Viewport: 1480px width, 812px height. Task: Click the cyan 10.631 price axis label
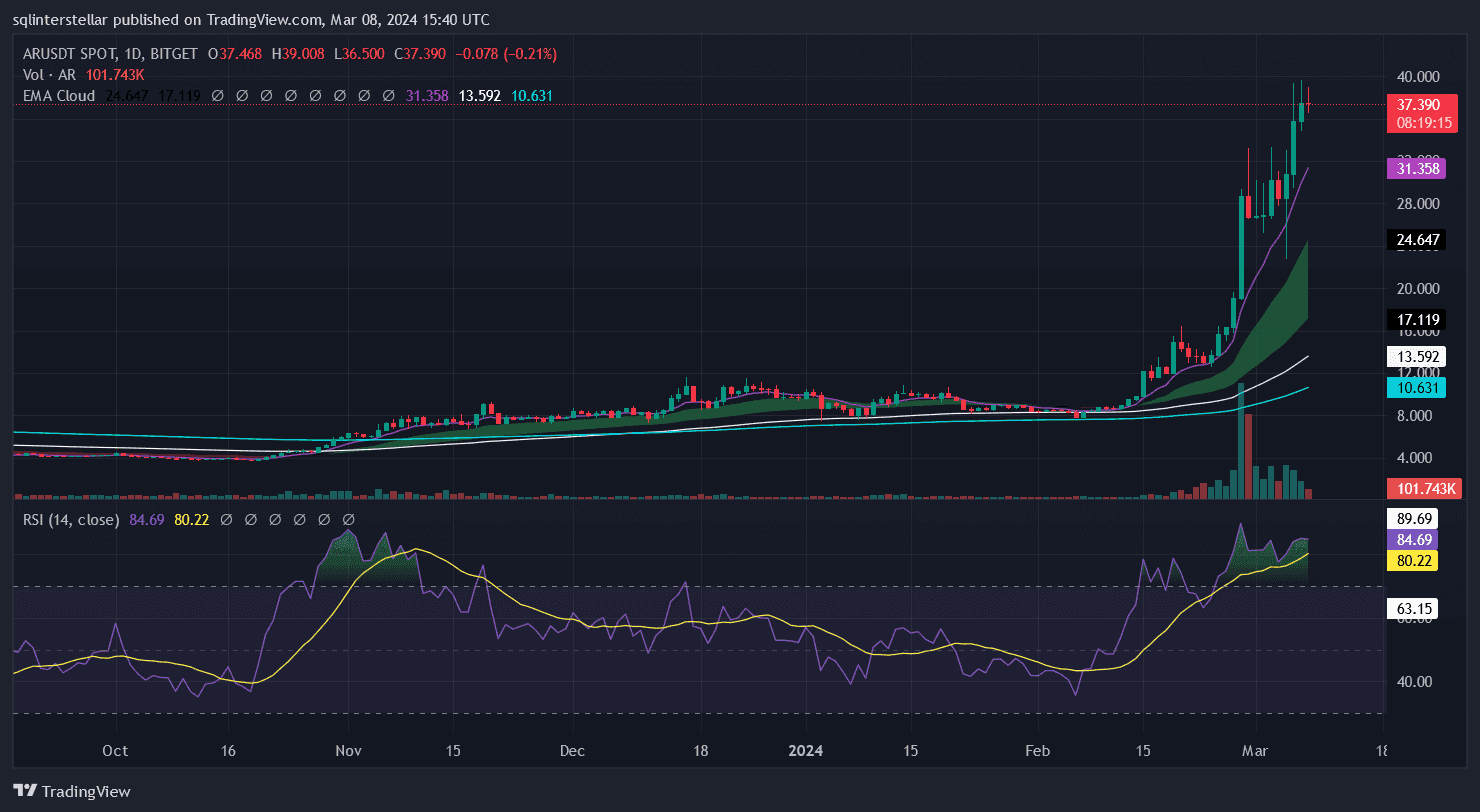[1417, 388]
